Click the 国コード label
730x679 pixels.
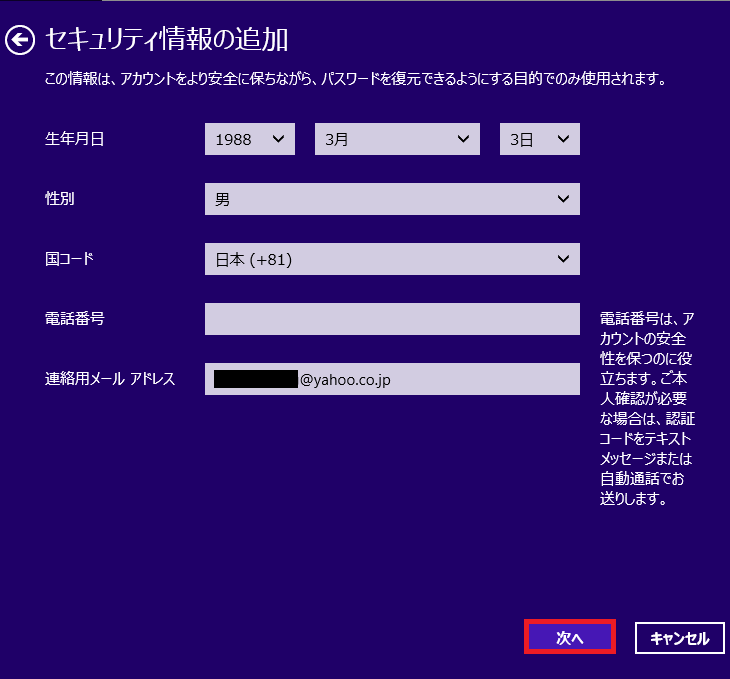click(69, 259)
